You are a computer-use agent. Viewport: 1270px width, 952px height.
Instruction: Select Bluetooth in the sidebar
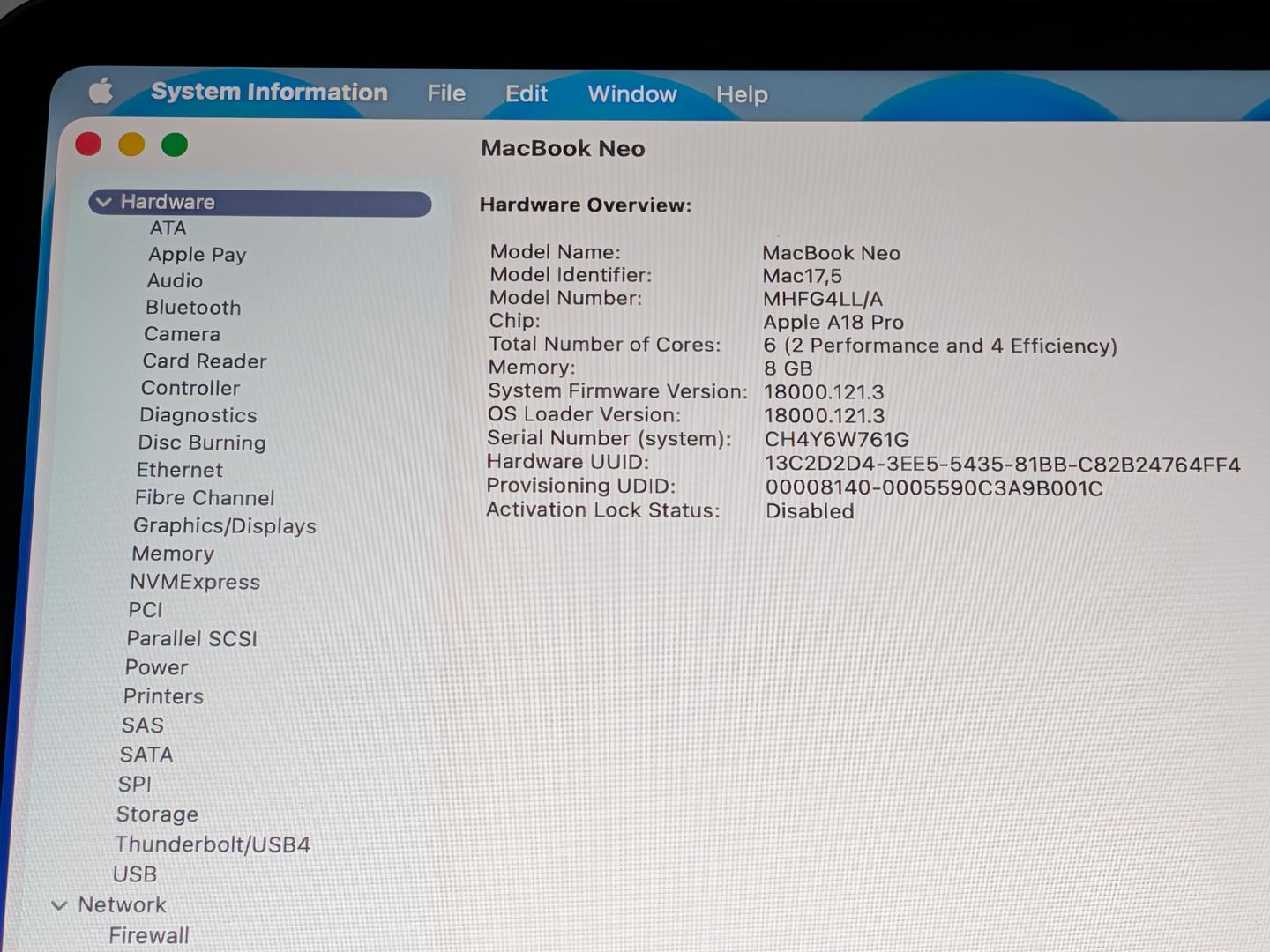[193, 308]
